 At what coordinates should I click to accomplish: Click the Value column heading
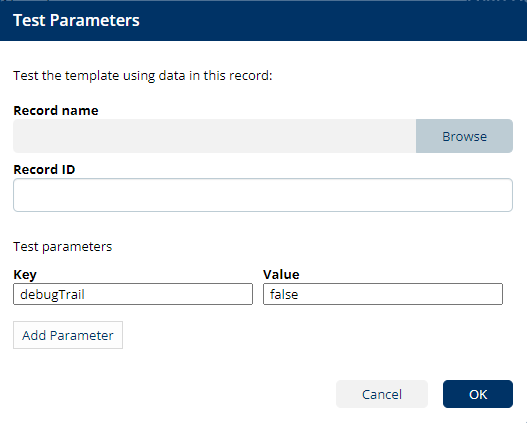click(281, 274)
